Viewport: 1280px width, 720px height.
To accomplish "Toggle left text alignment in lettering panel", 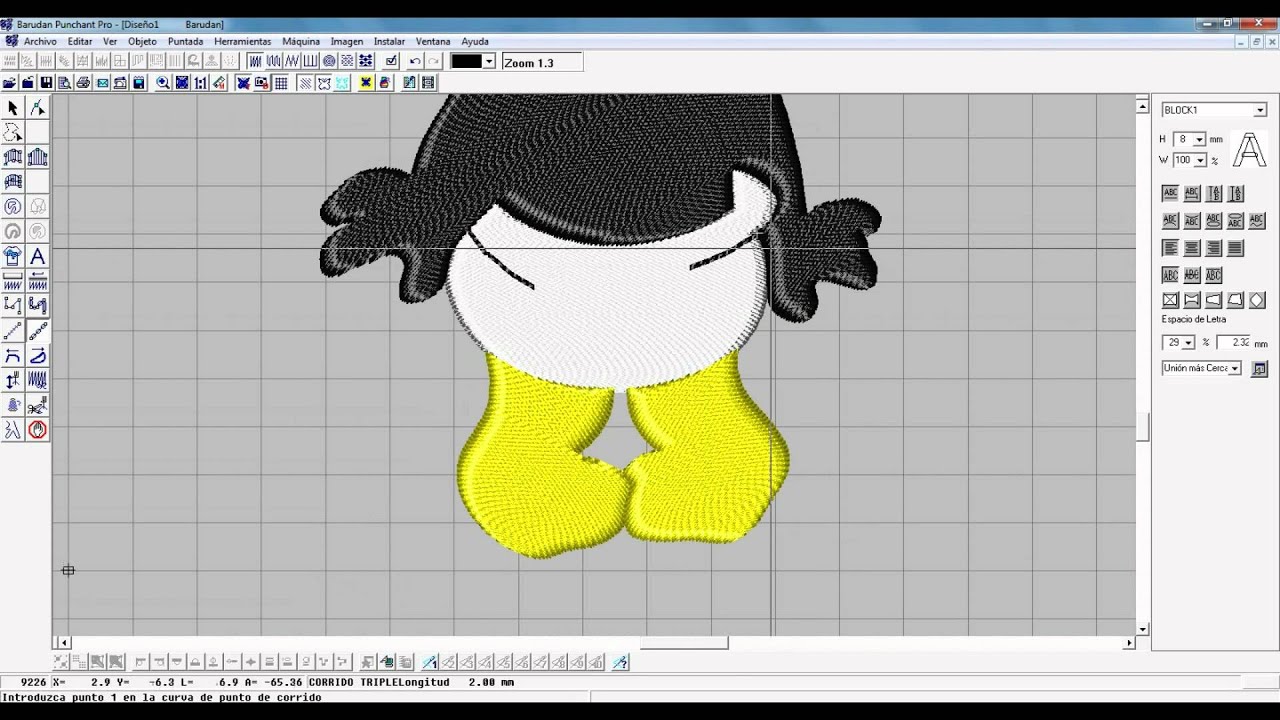I will pyautogui.click(x=1170, y=248).
